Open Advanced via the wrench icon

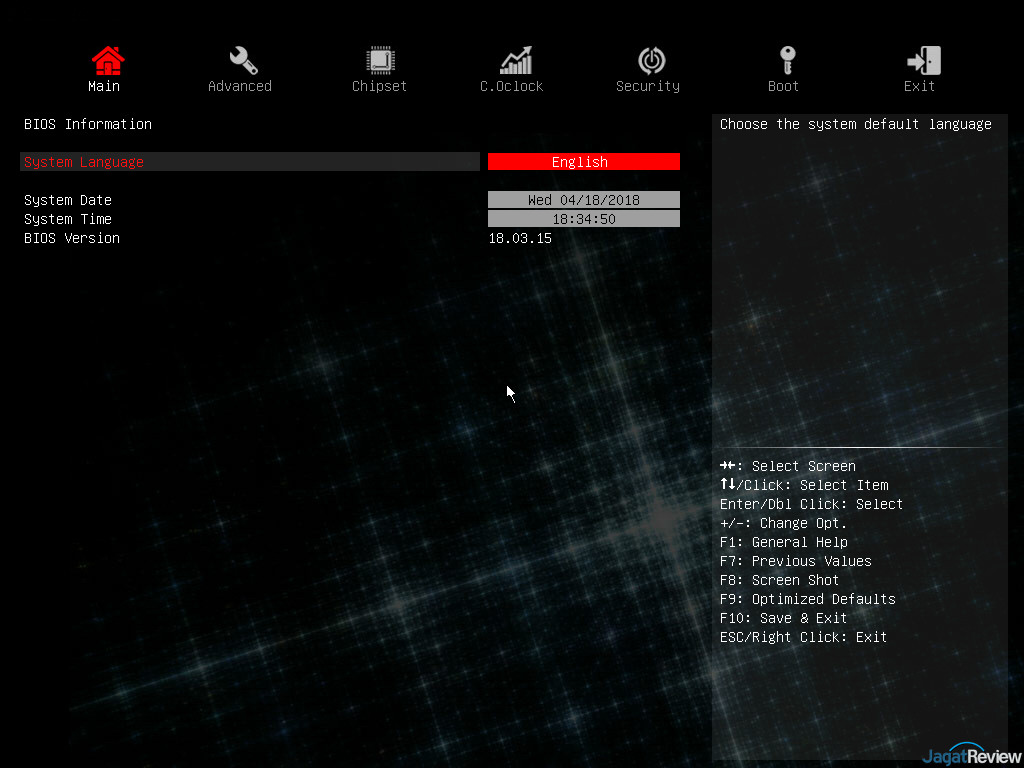(243, 60)
